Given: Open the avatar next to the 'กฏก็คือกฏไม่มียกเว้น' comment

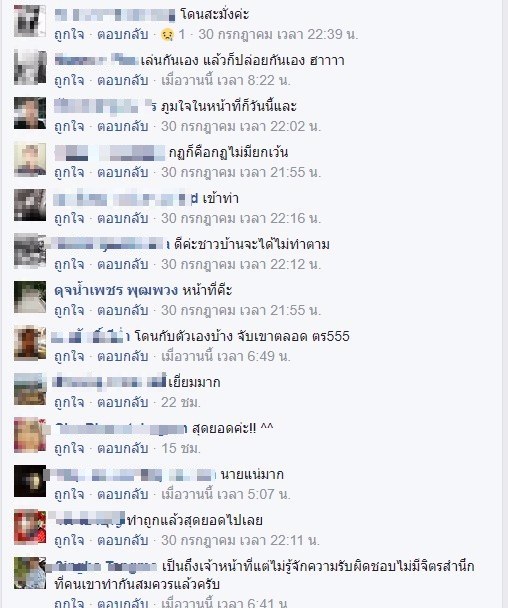Looking at the screenshot, I should pos(30,159).
